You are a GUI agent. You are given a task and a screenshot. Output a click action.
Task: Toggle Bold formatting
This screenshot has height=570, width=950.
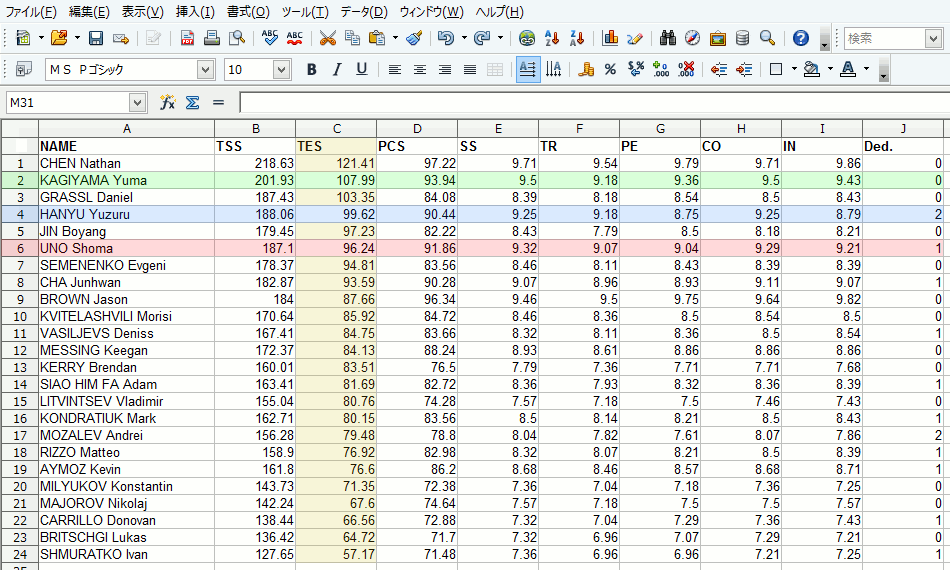311,69
